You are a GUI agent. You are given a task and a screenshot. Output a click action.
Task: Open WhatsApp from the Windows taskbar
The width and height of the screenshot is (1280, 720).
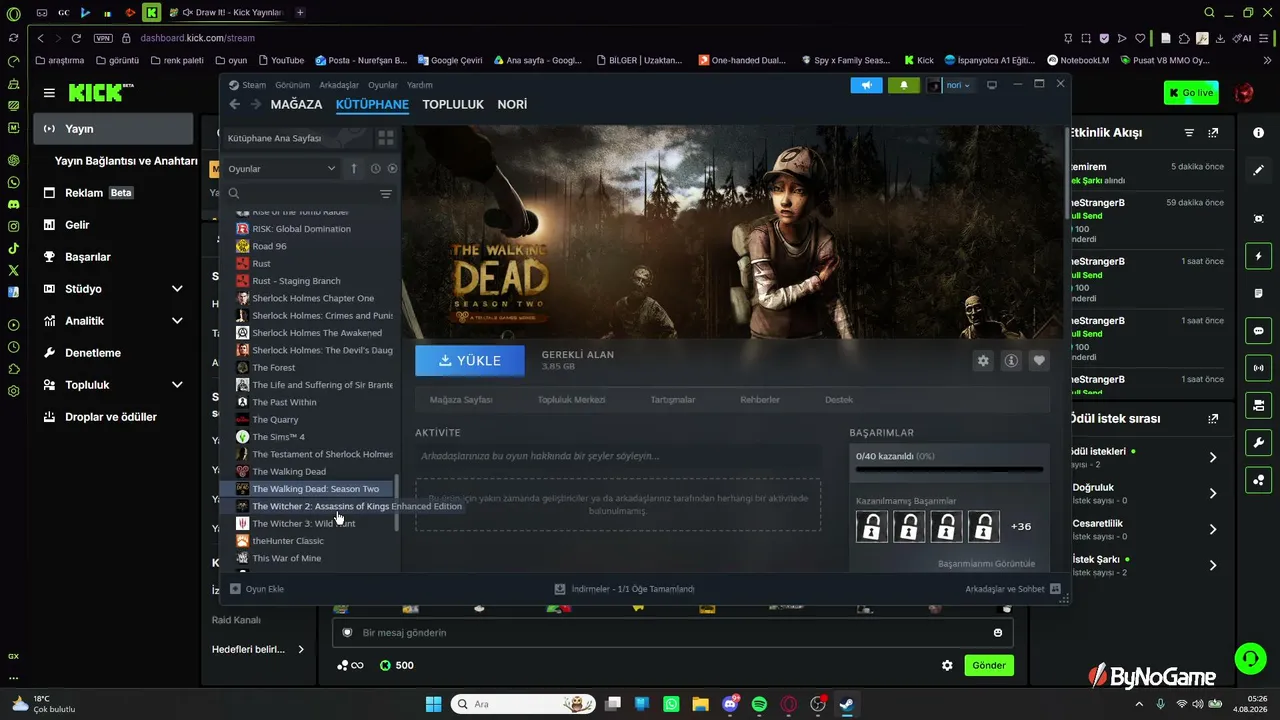[671, 704]
